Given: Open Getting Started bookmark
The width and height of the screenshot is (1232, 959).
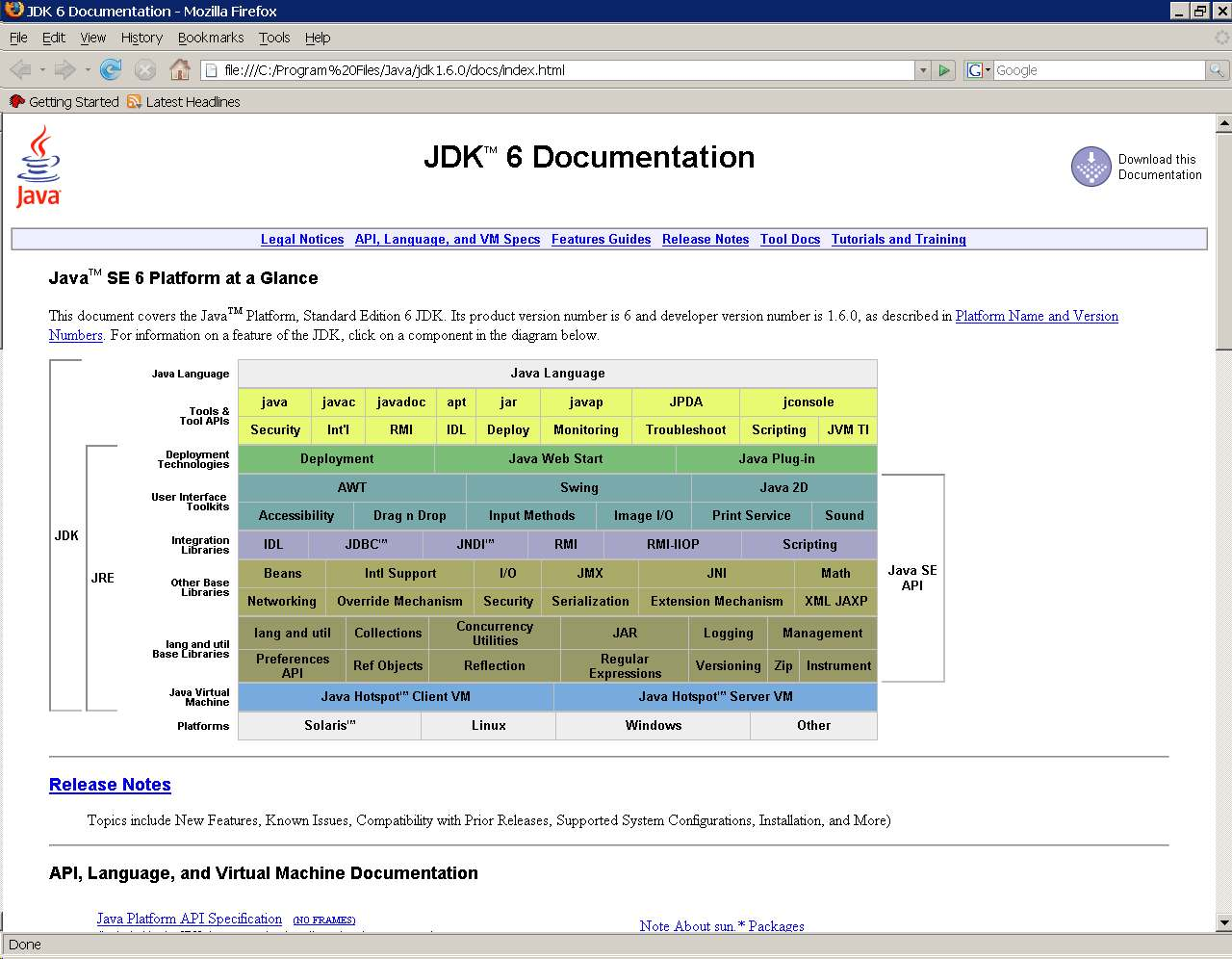Looking at the screenshot, I should click(x=64, y=101).
